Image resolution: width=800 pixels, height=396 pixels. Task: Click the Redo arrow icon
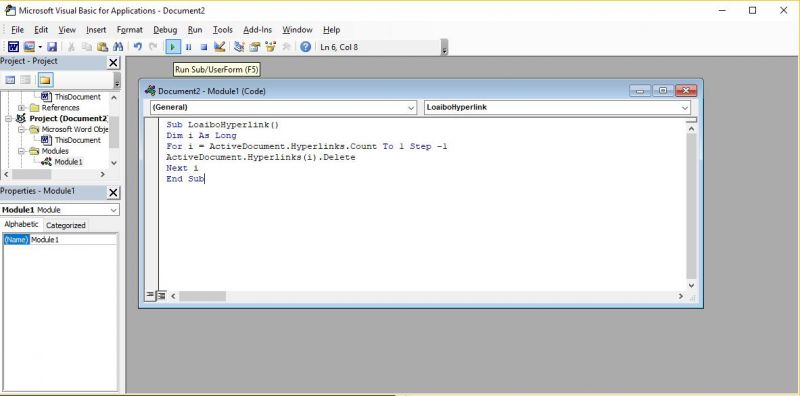click(153, 47)
